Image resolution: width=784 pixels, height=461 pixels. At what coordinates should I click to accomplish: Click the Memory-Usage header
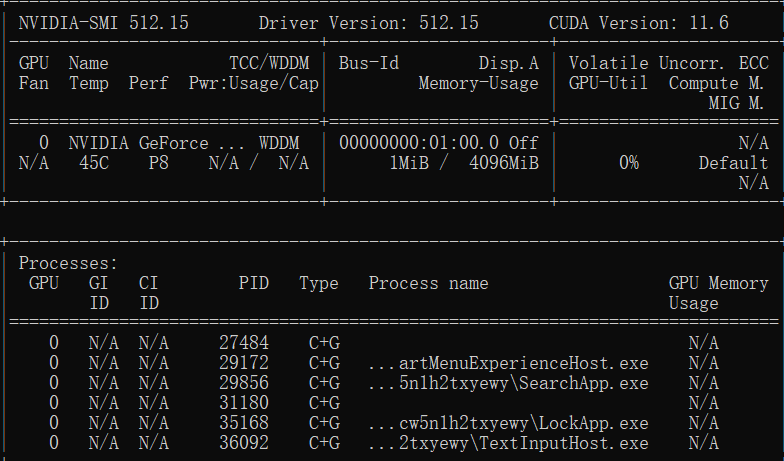pos(478,83)
